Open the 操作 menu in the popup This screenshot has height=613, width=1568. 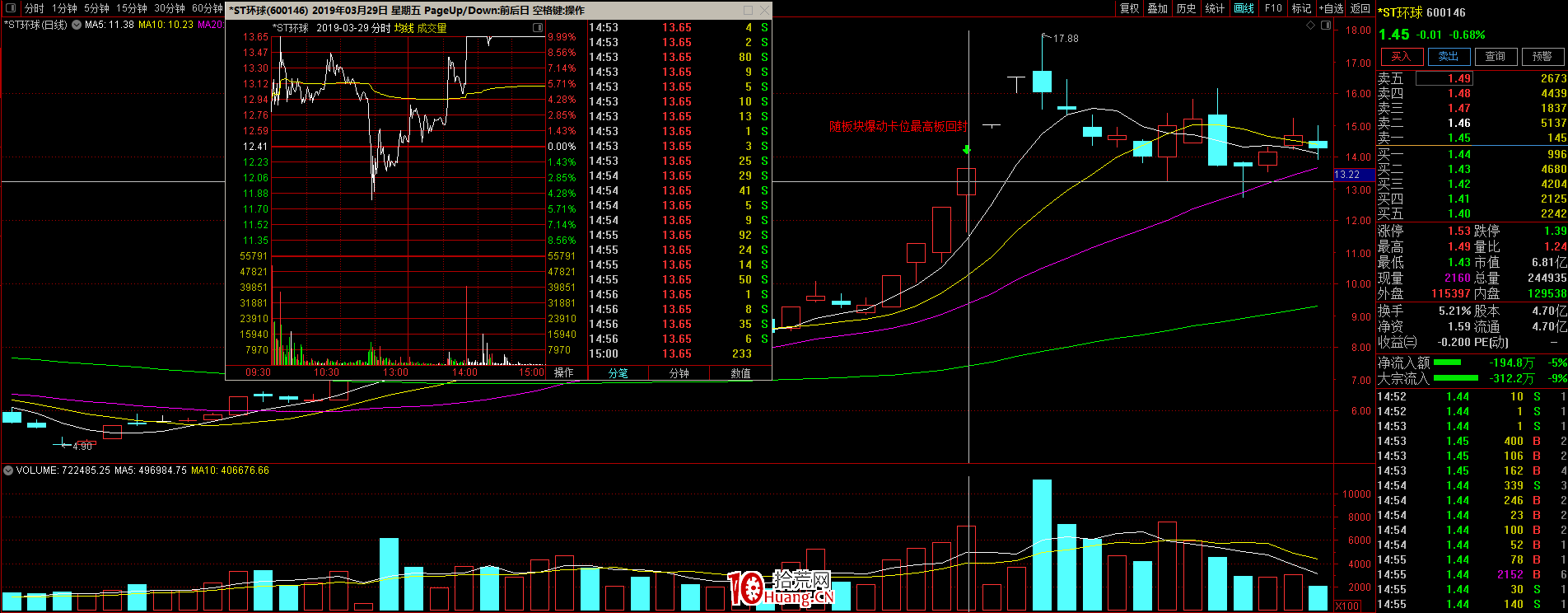(x=564, y=373)
